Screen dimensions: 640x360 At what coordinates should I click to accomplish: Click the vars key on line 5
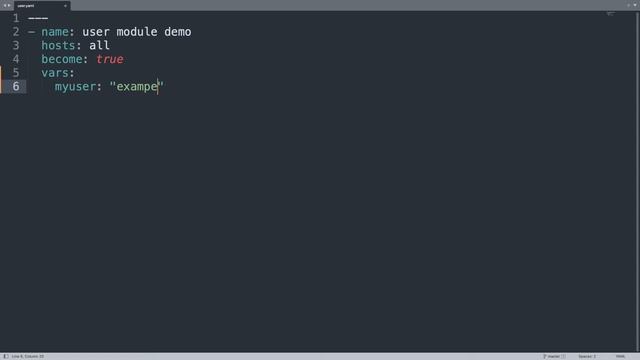pos(55,73)
